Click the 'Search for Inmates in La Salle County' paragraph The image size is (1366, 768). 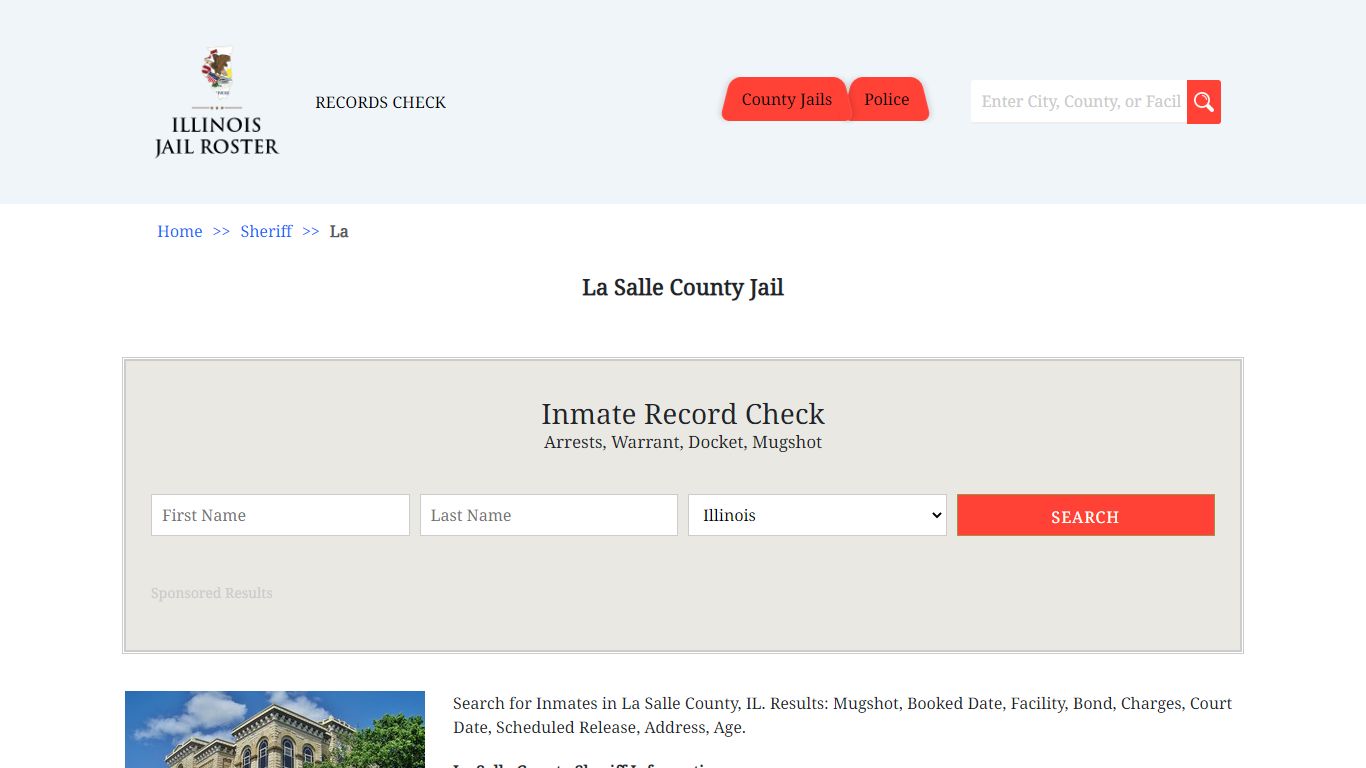click(842, 715)
